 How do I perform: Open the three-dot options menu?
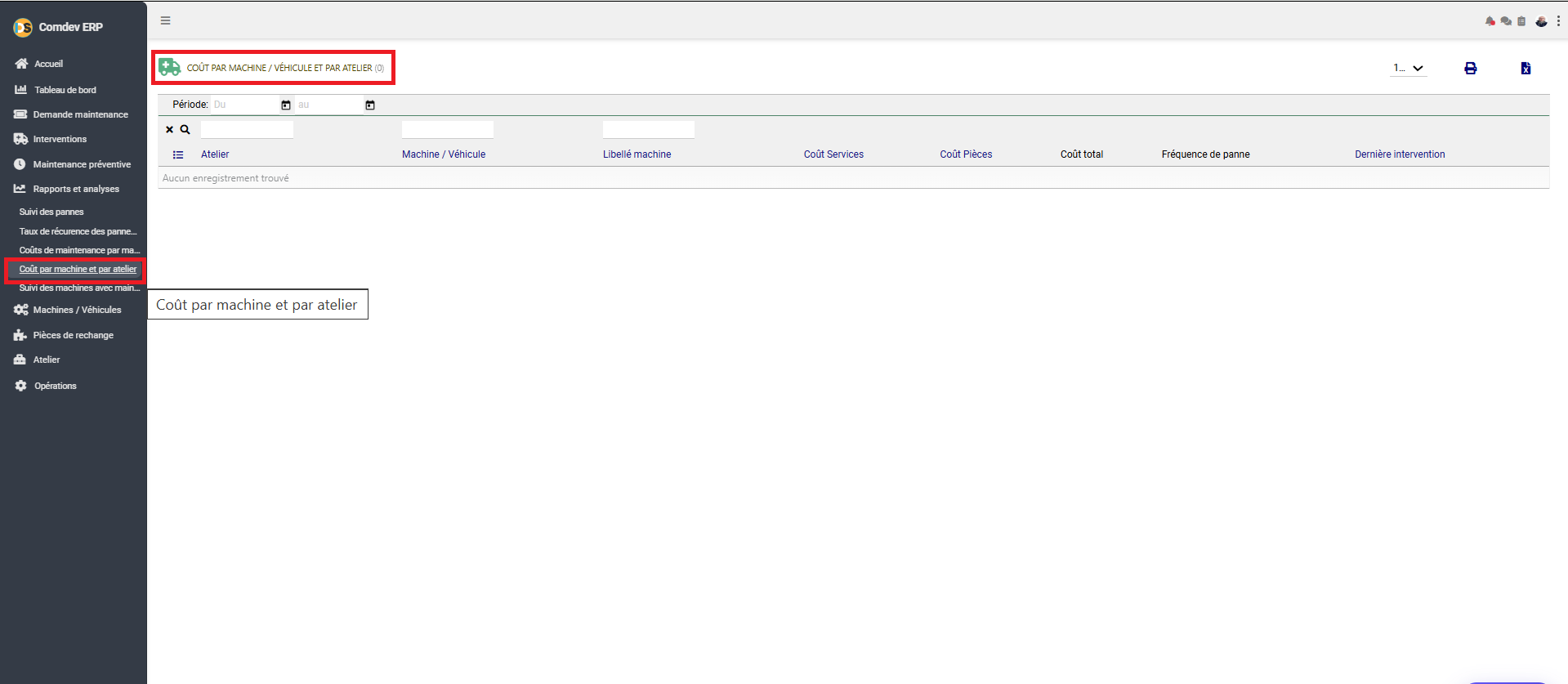point(1558,21)
